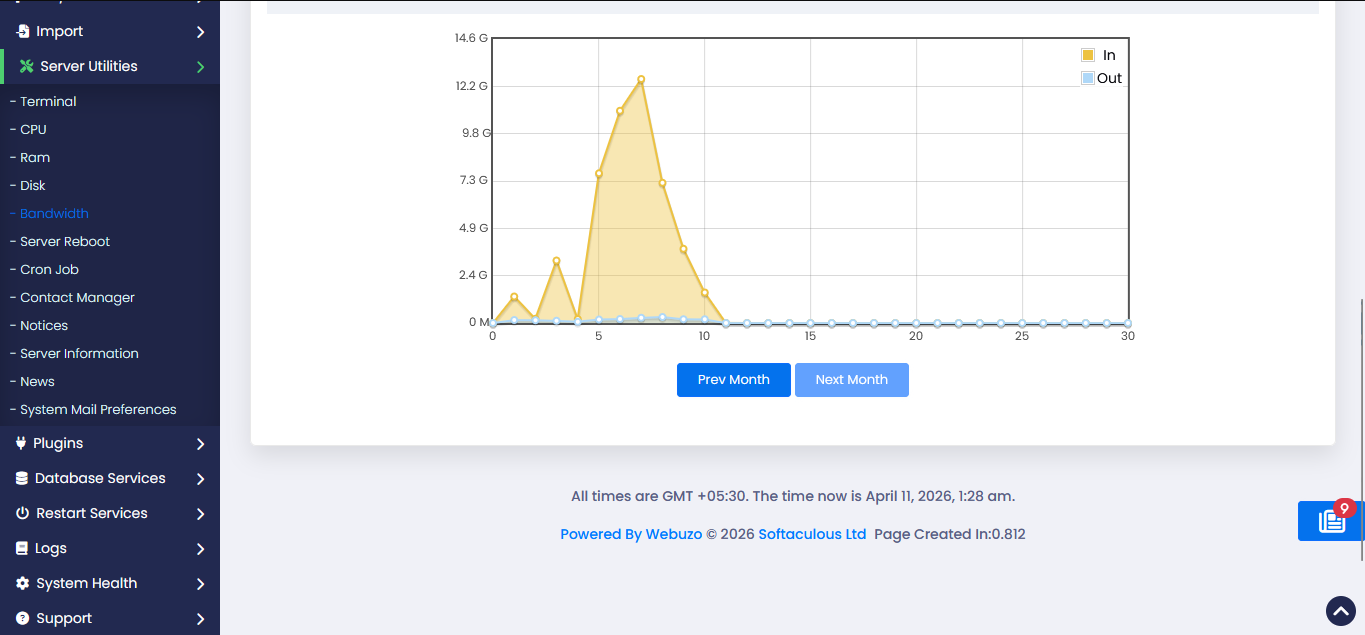The image size is (1365, 635).
Task: Click the Next Month button
Action: 851,380
